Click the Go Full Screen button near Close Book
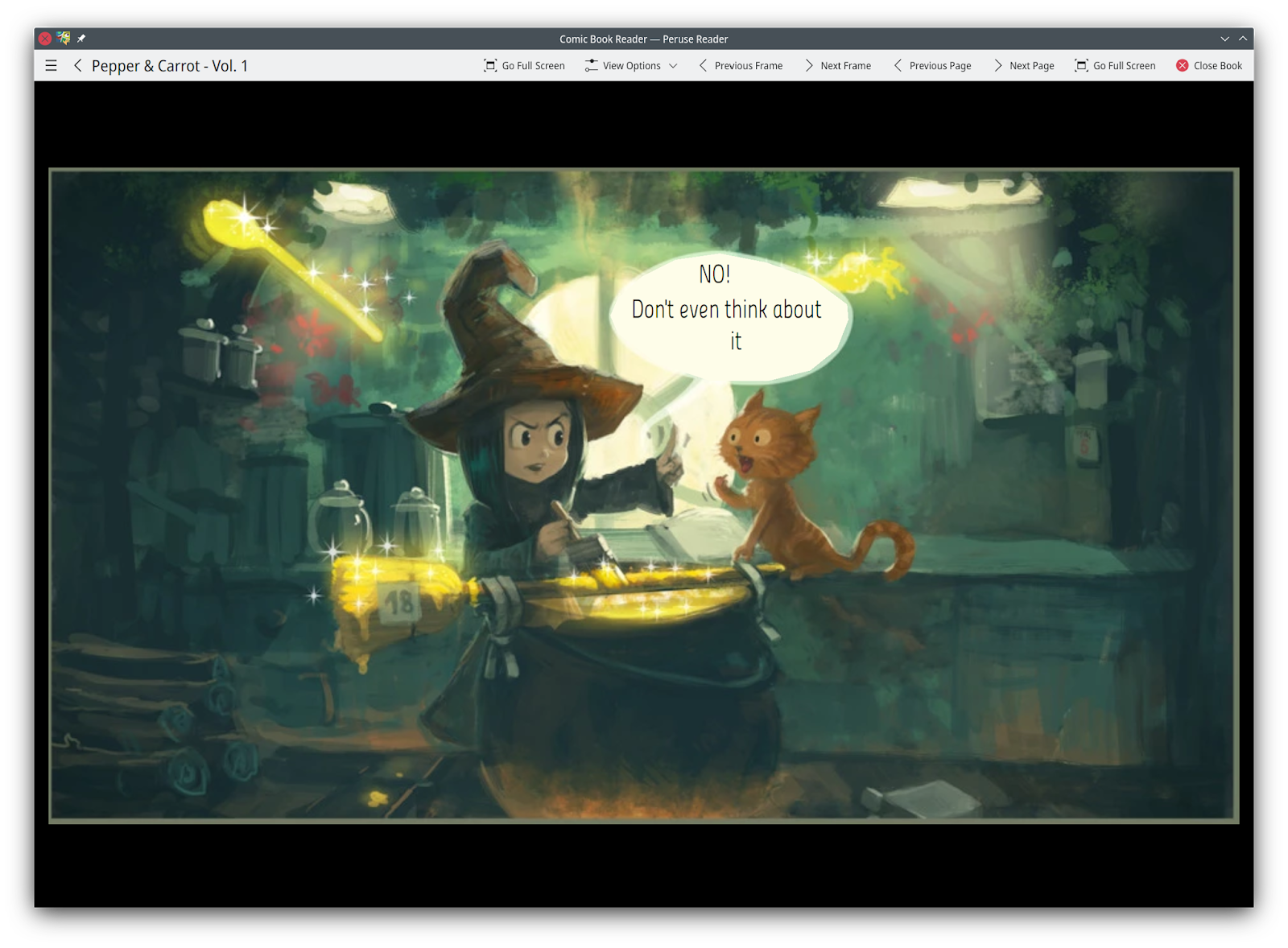Viewport: 1288px width, 948px height. (1115, 66)
